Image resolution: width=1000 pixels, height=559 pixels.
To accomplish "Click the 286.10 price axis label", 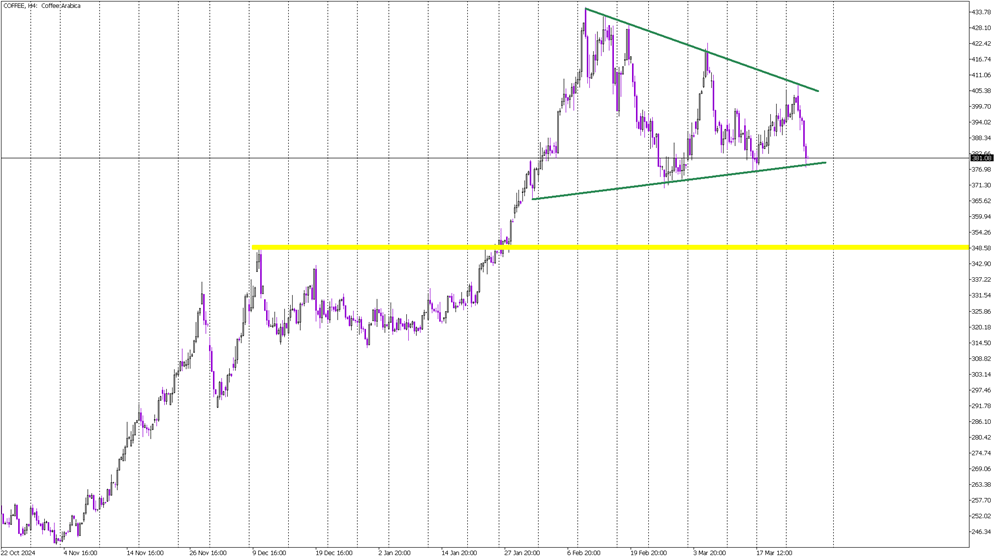I will point(982,421).
